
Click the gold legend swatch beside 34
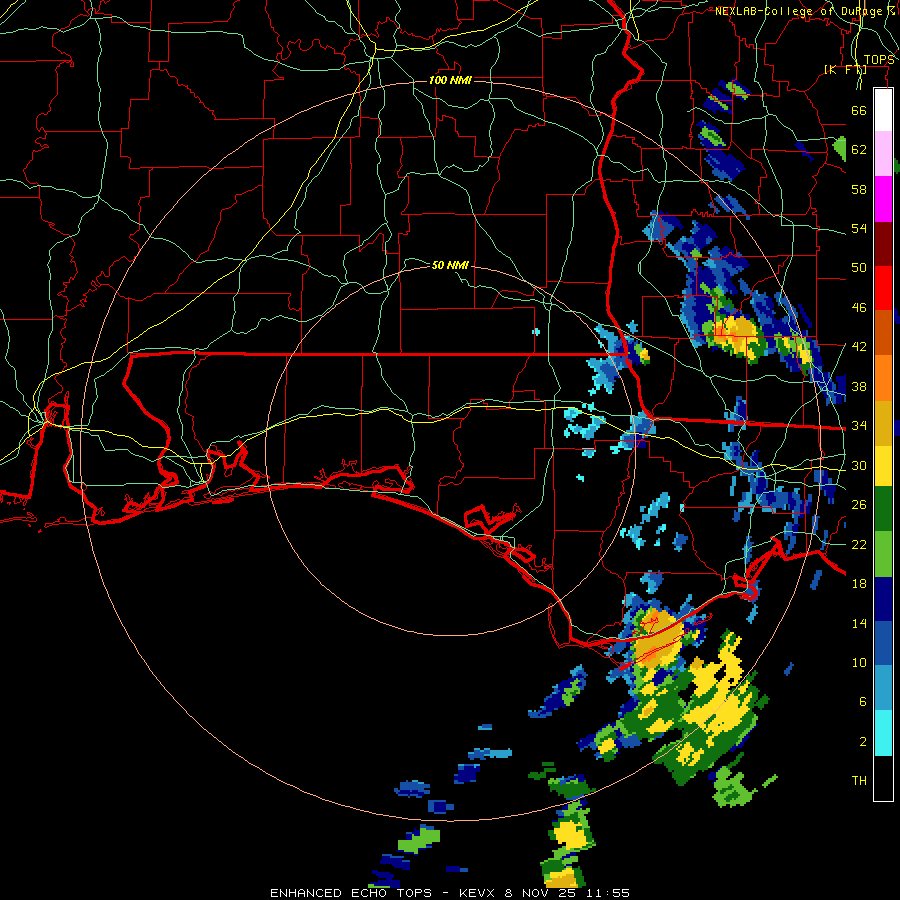coord(883,423)
